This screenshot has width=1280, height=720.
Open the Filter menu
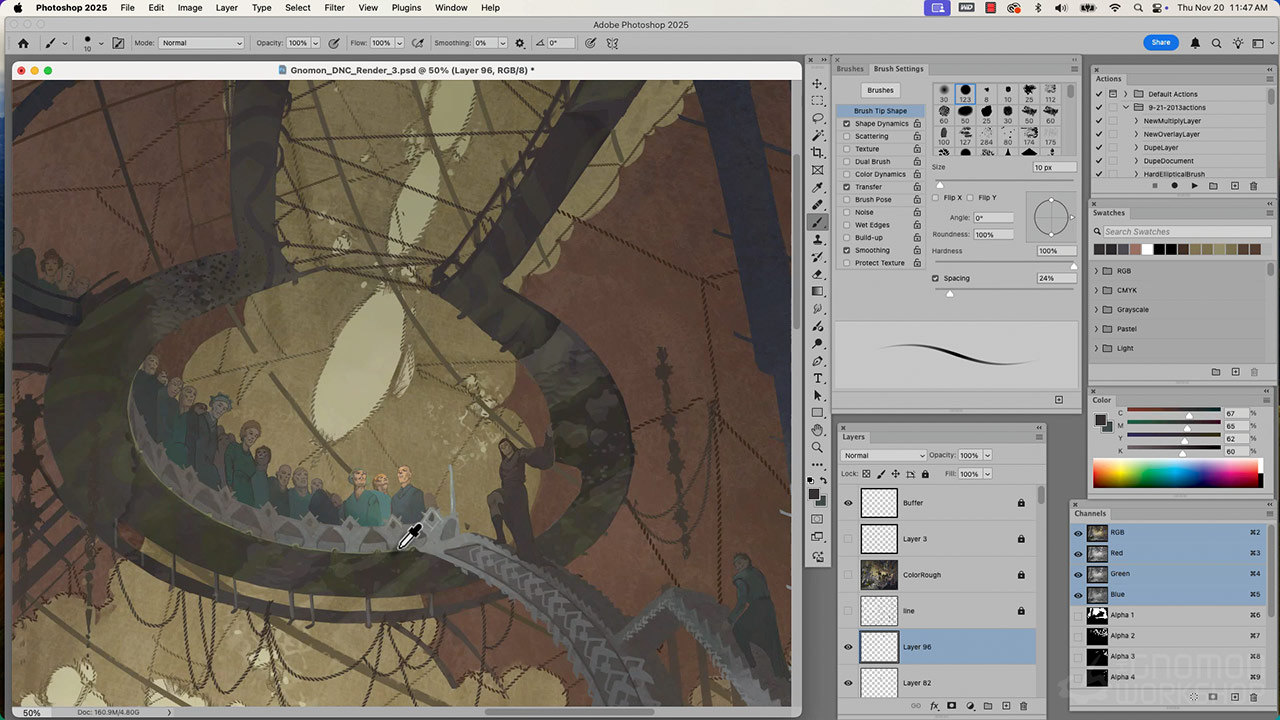tap(334, 8)
